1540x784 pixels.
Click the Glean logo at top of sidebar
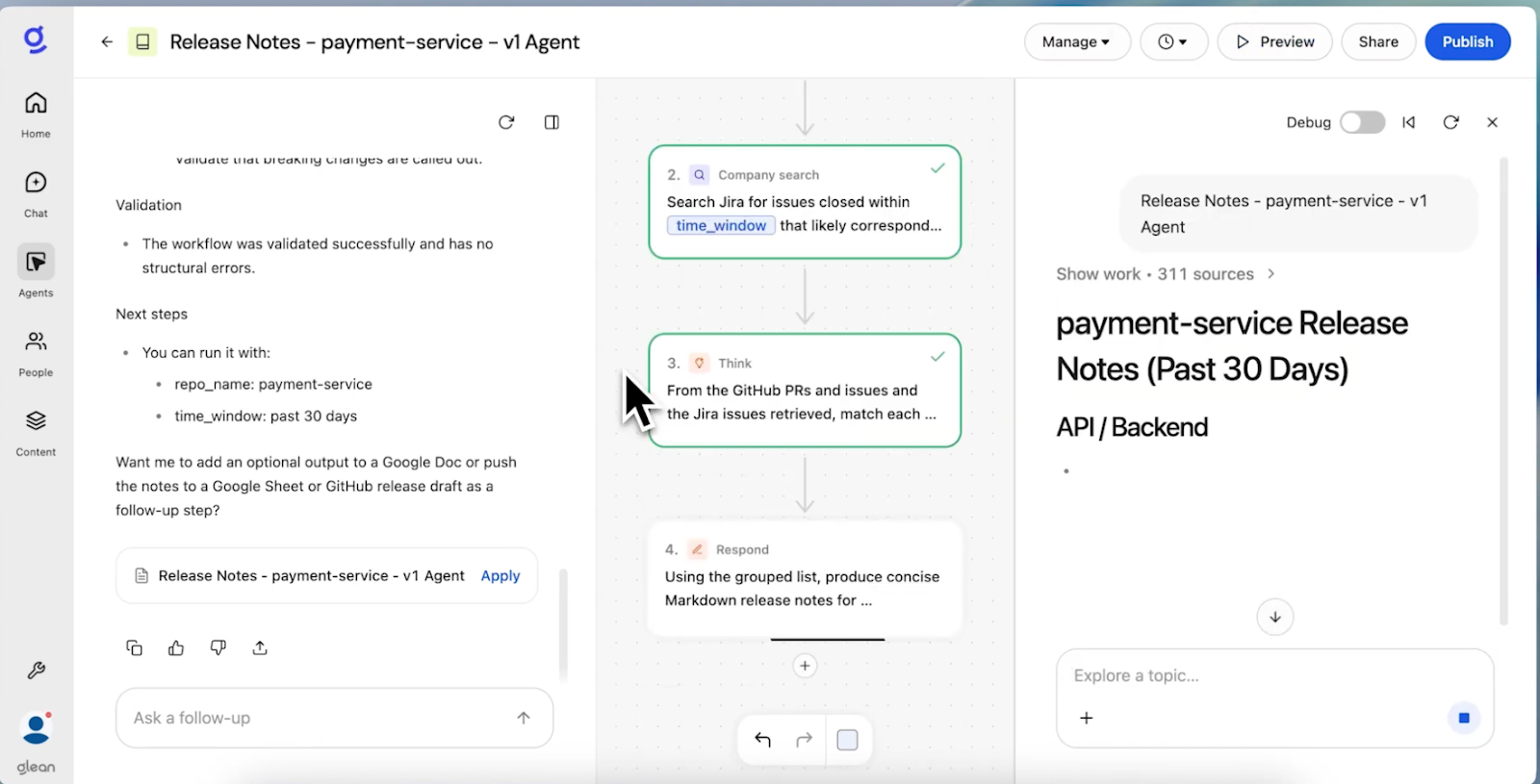(x=36, y=39)
